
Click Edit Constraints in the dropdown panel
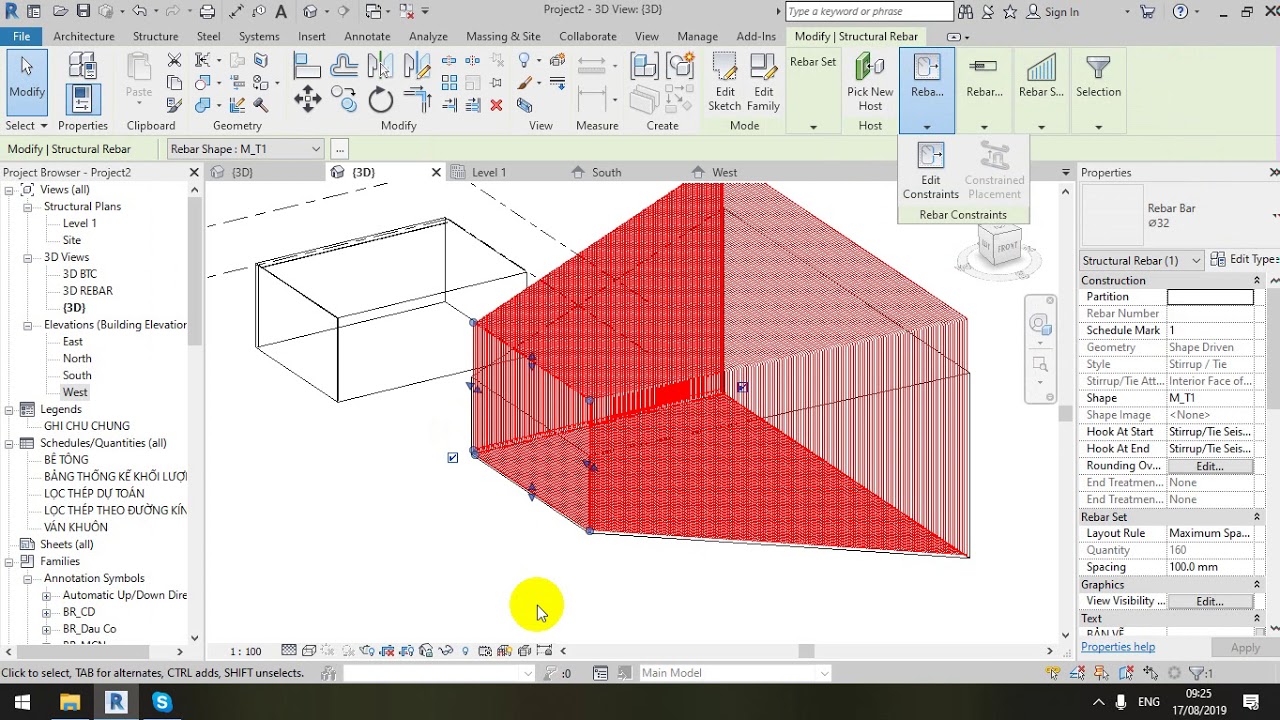[930, 172]
